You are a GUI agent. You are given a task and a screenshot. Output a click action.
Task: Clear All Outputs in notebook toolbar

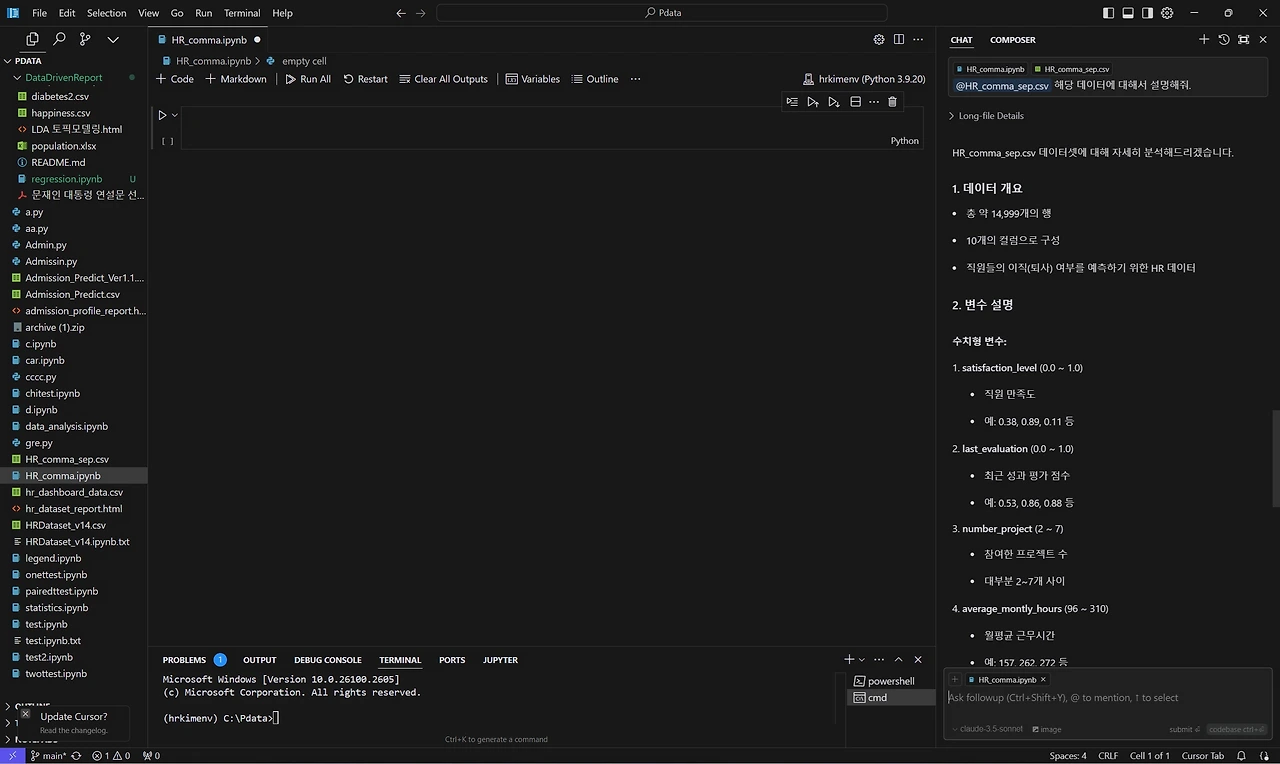[443, 79]
